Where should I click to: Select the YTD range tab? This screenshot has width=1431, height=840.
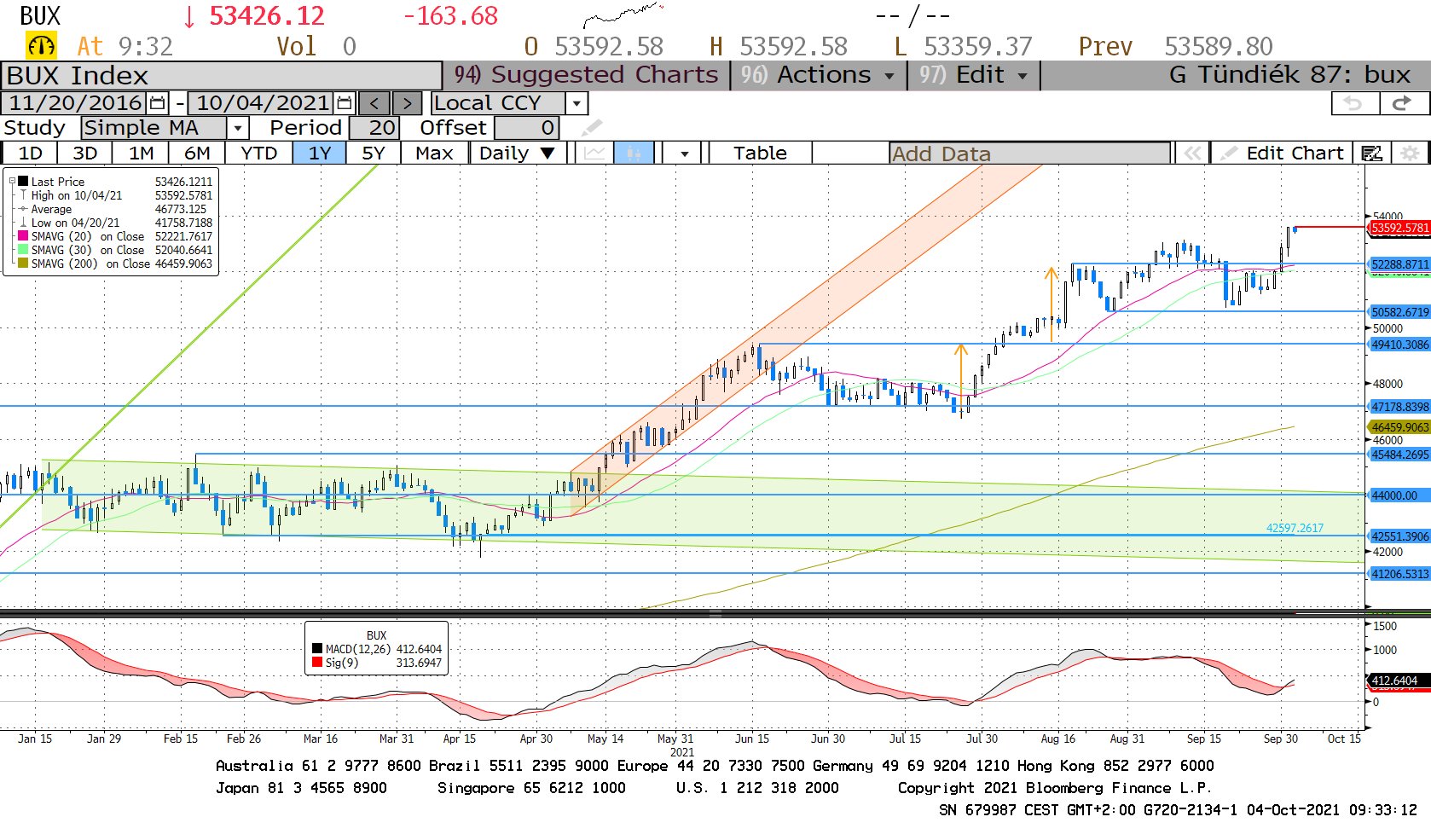click(258, 153)
